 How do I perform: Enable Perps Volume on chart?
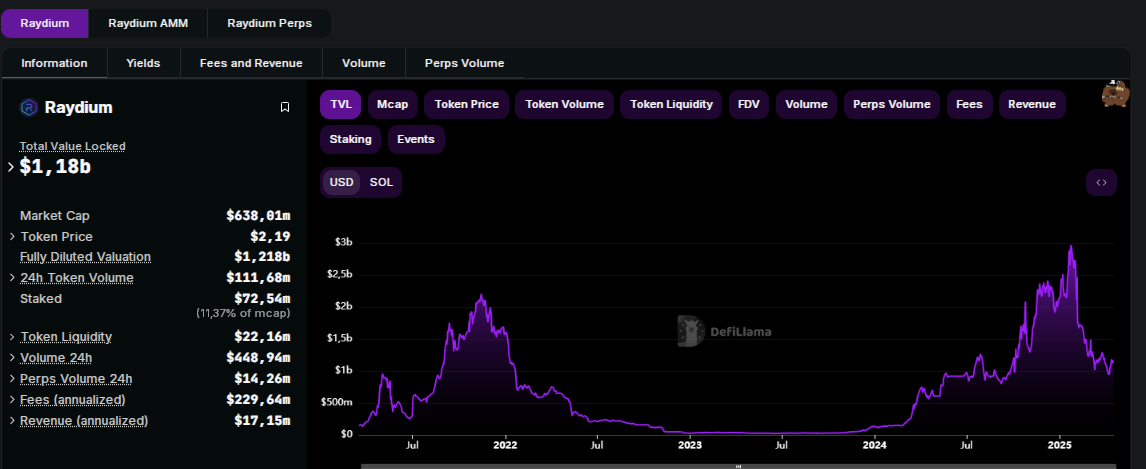(x=892, y=104)
